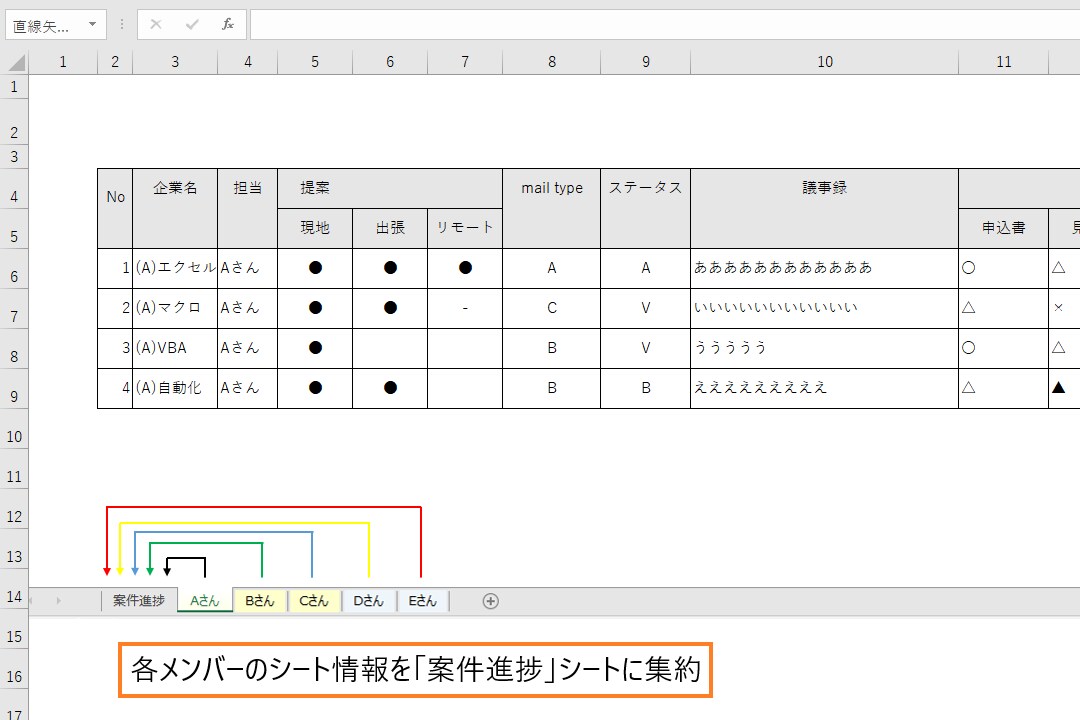
Task: Open the insert function fx dialog
Action: click(228, 25)
